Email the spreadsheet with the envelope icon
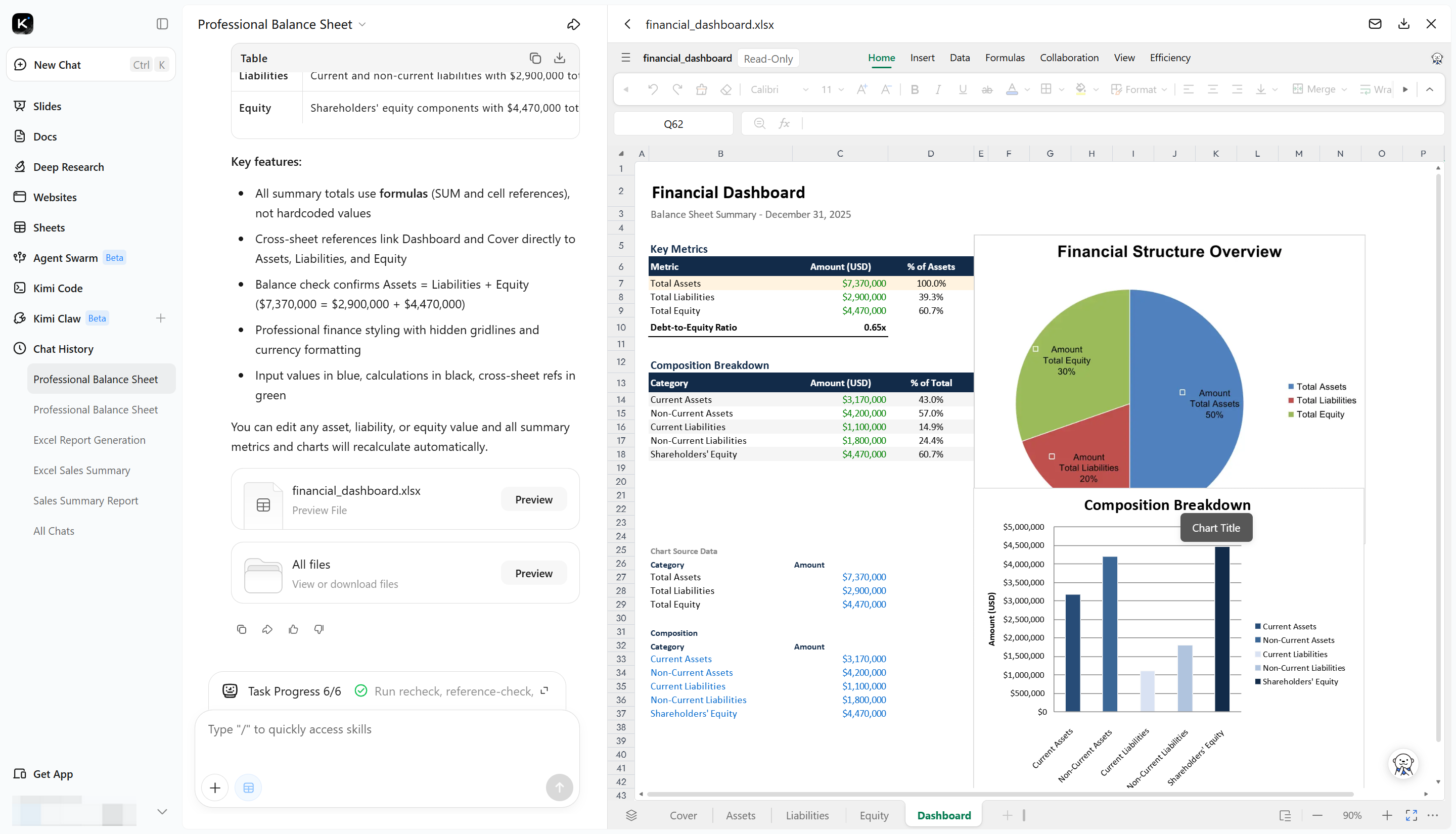Image resolution: width=1456 pixels, height=834 pixels. [1375, 24]
